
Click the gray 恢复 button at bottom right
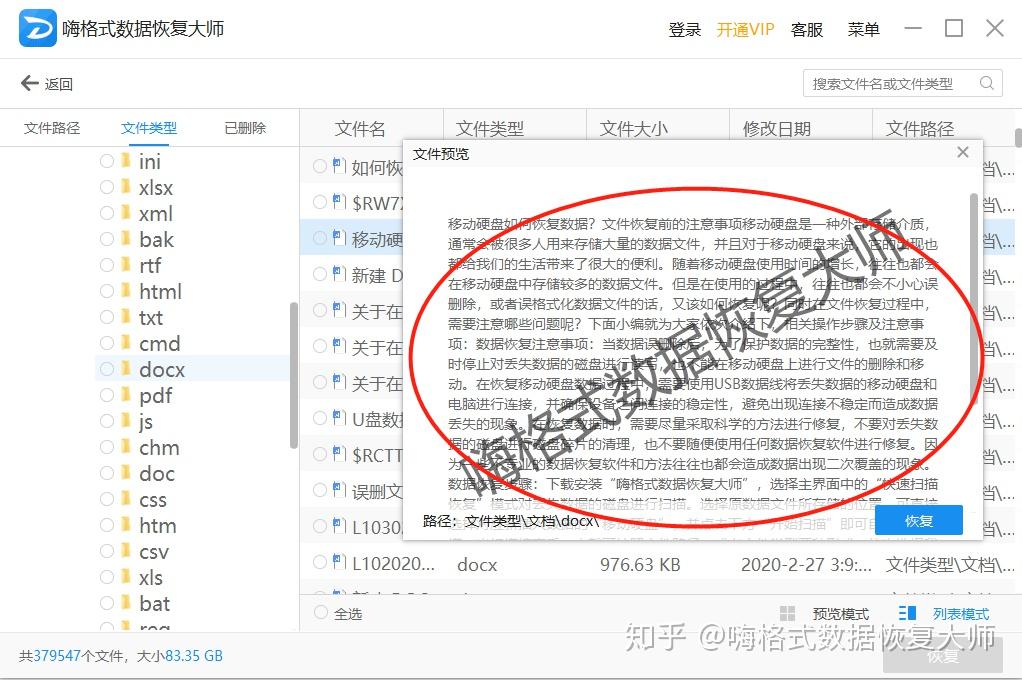pos(942,655)
